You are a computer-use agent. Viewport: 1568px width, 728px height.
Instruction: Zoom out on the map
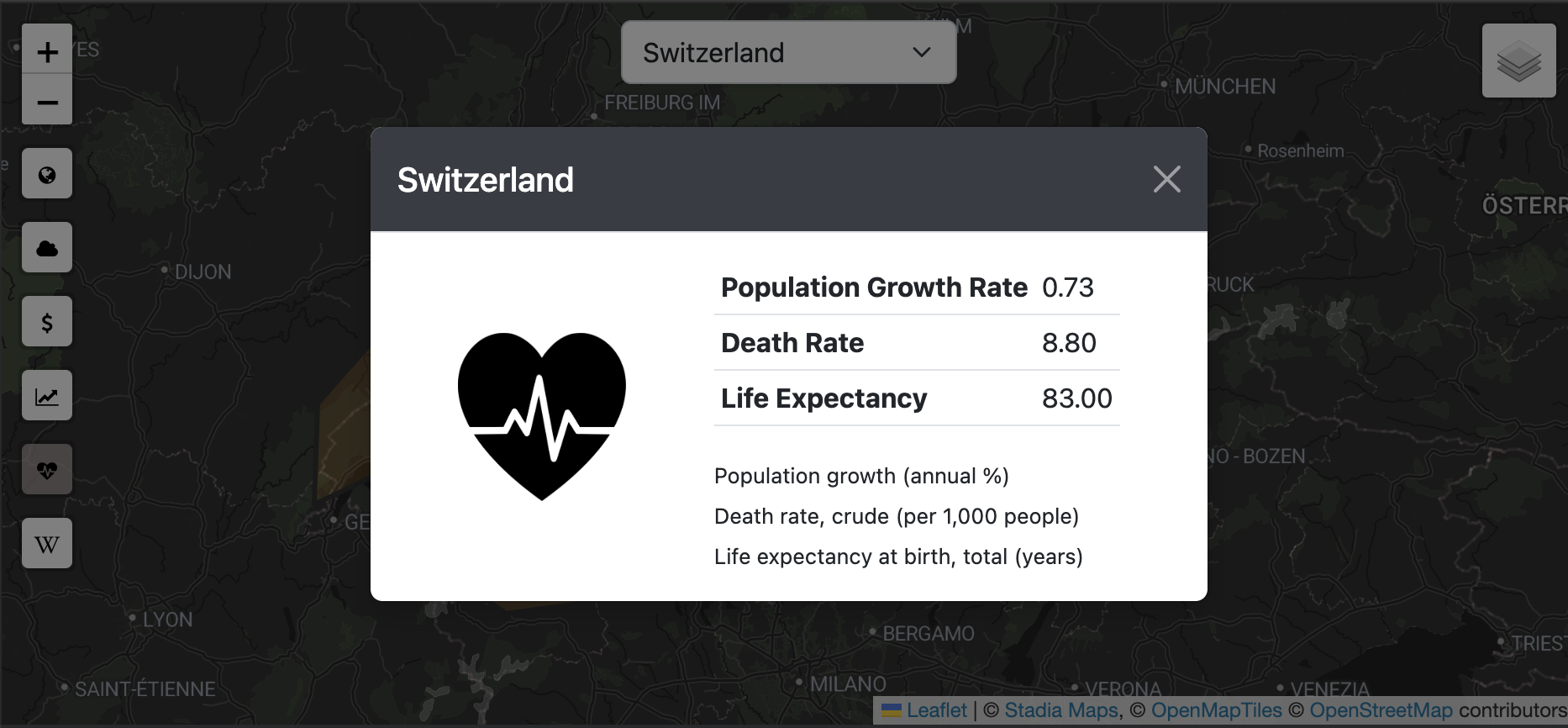pos(47,102)
